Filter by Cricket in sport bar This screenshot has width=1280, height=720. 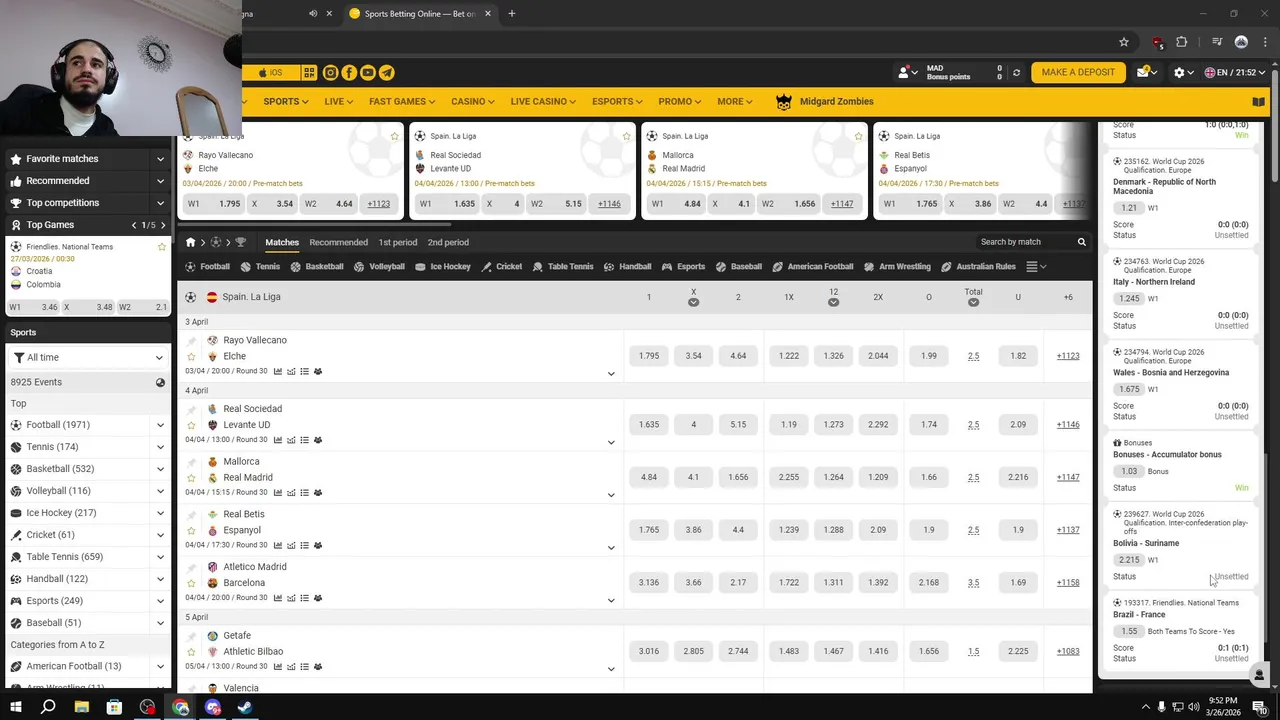502,267
